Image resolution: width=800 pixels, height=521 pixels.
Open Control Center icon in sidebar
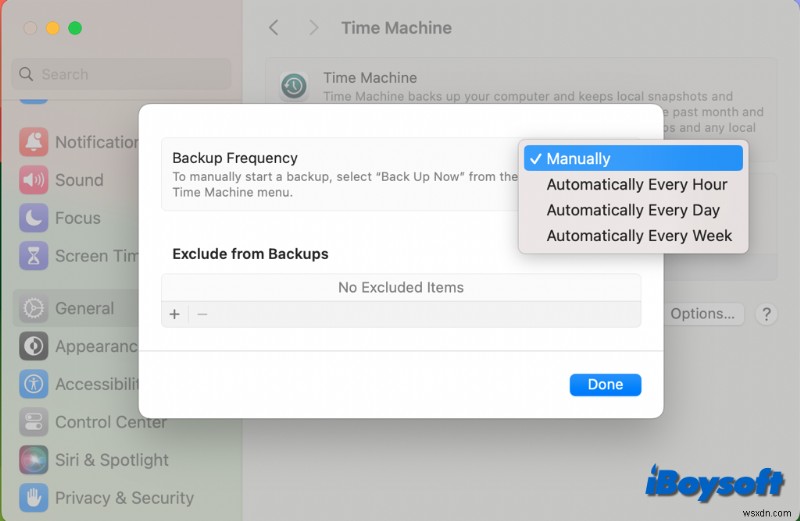(x=34, y=422)
